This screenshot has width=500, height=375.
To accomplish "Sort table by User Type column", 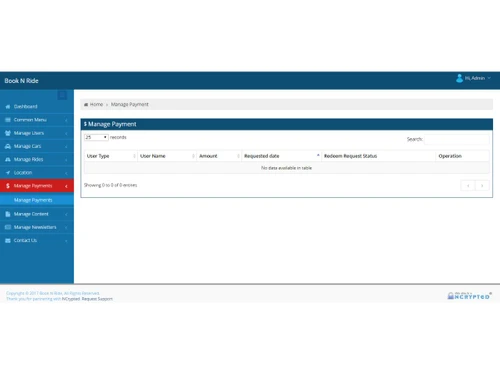I will [111, 156].
